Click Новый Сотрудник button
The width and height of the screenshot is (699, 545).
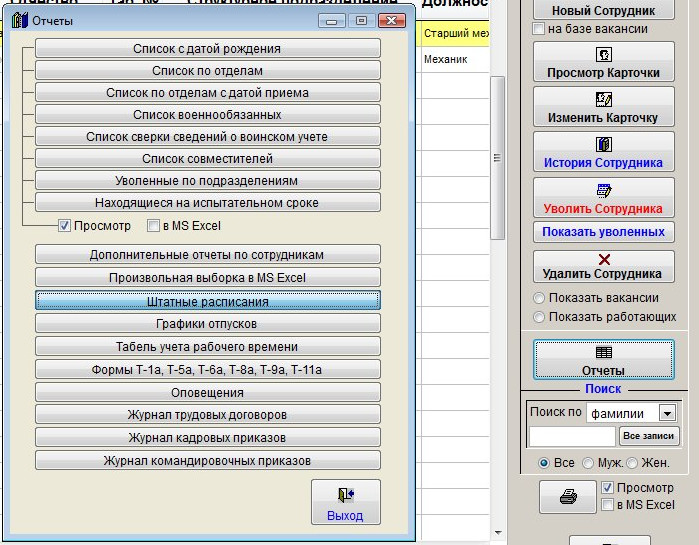point(604,9)
